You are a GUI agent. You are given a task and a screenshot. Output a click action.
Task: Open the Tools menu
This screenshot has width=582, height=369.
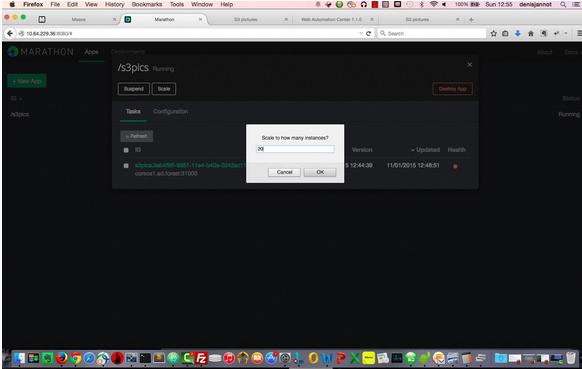click(x=177, y=4)
